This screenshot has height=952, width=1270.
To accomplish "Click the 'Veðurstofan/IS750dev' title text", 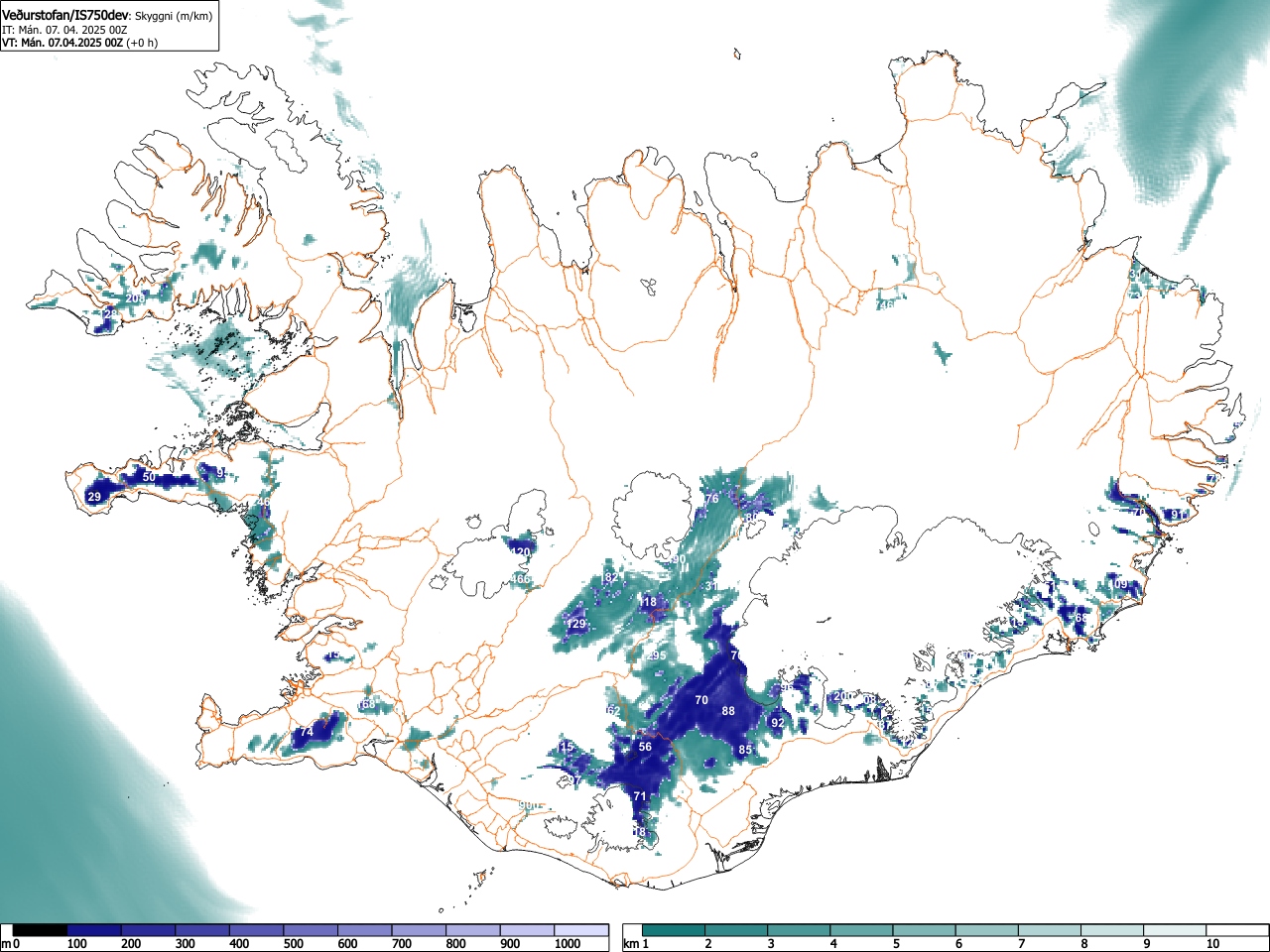I will click(65, 14).
